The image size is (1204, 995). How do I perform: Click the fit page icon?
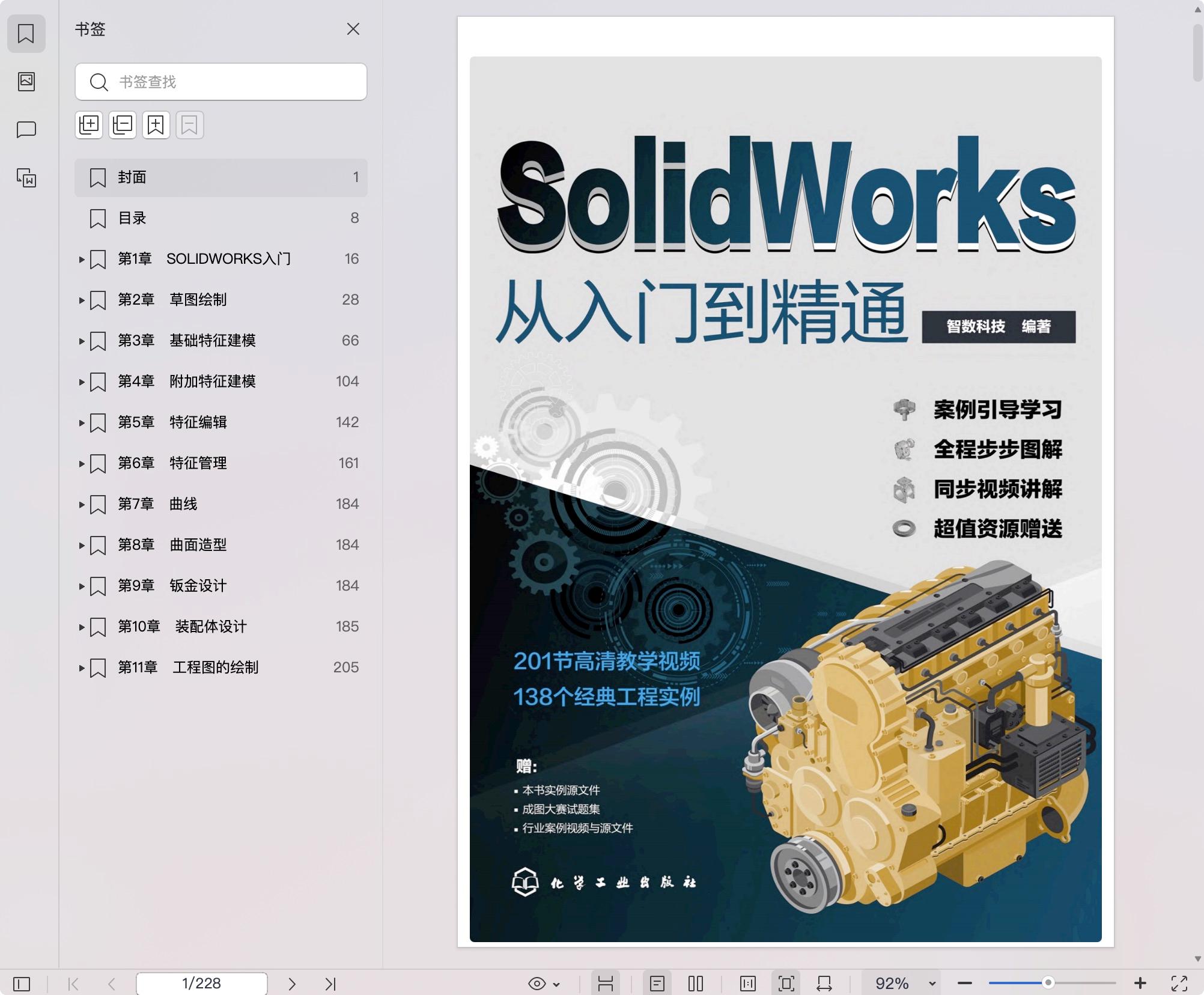coord(786,984)
